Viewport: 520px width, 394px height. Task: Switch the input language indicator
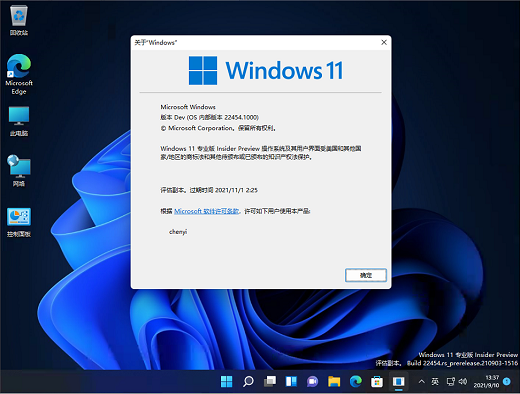435,381
